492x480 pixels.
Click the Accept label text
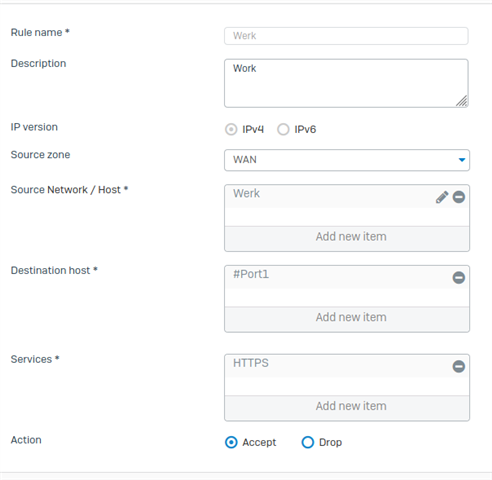(x=259, y=443)
